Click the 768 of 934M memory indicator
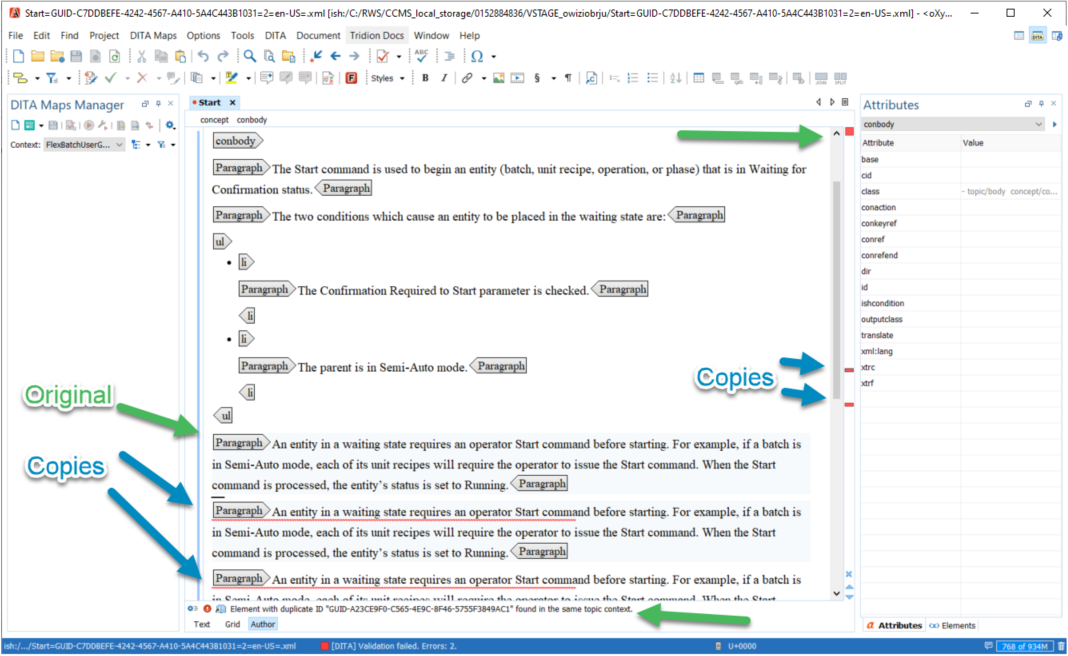Image resolution: width=1068 pixels, height=656 pixels. click(x=1026, y=645)
